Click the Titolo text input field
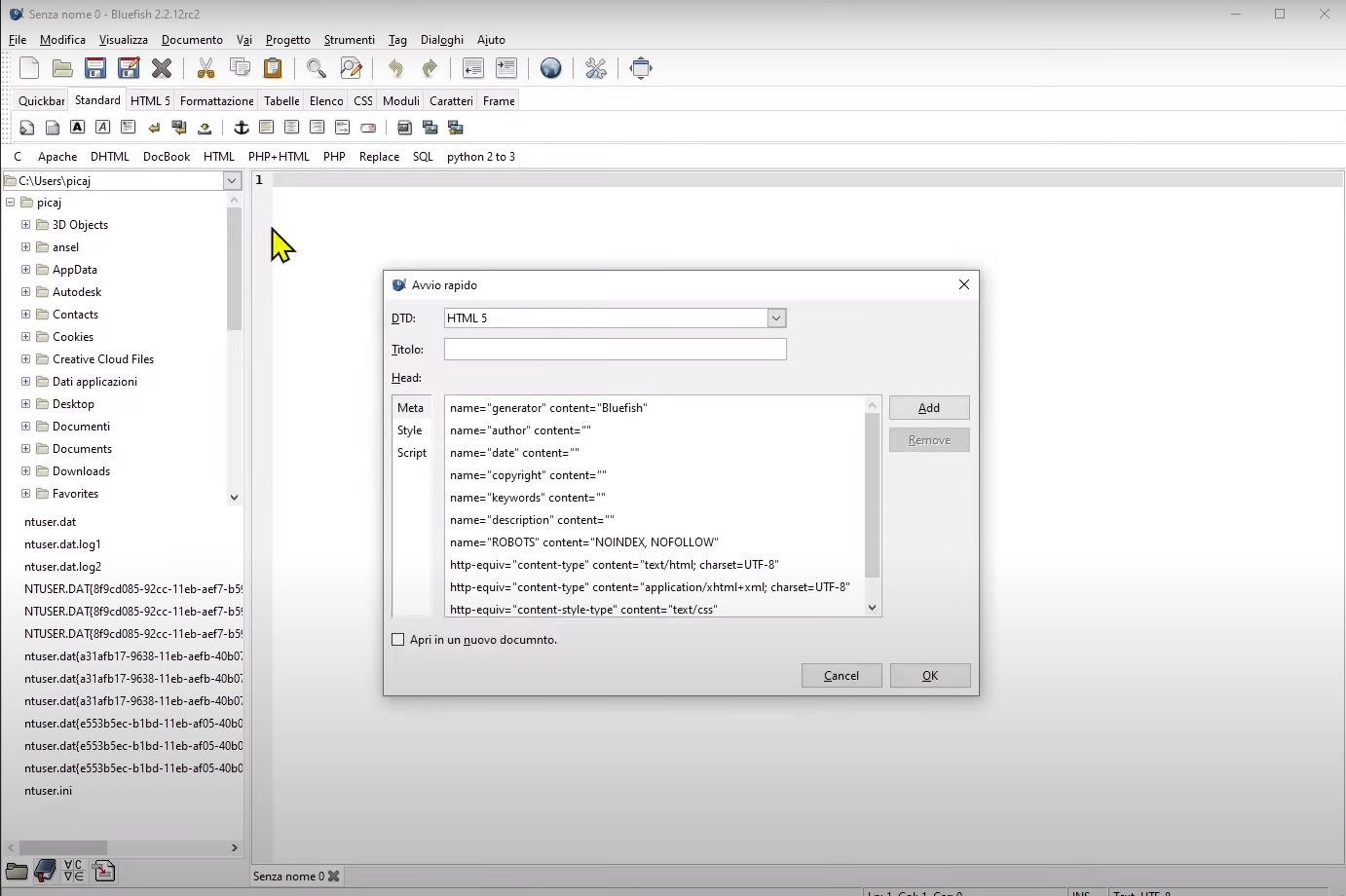 point(615,350)
